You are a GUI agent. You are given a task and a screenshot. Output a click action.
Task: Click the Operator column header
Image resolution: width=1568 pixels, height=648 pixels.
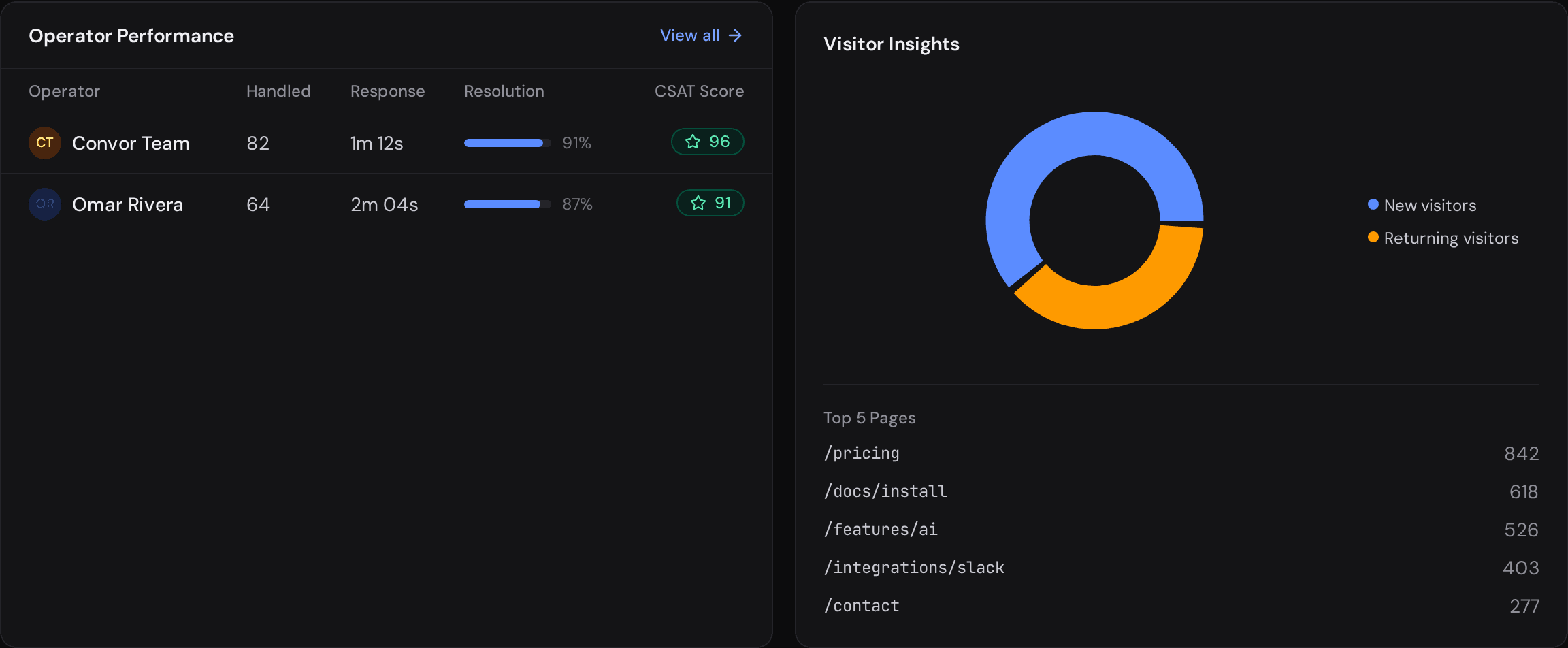(64, 91)
